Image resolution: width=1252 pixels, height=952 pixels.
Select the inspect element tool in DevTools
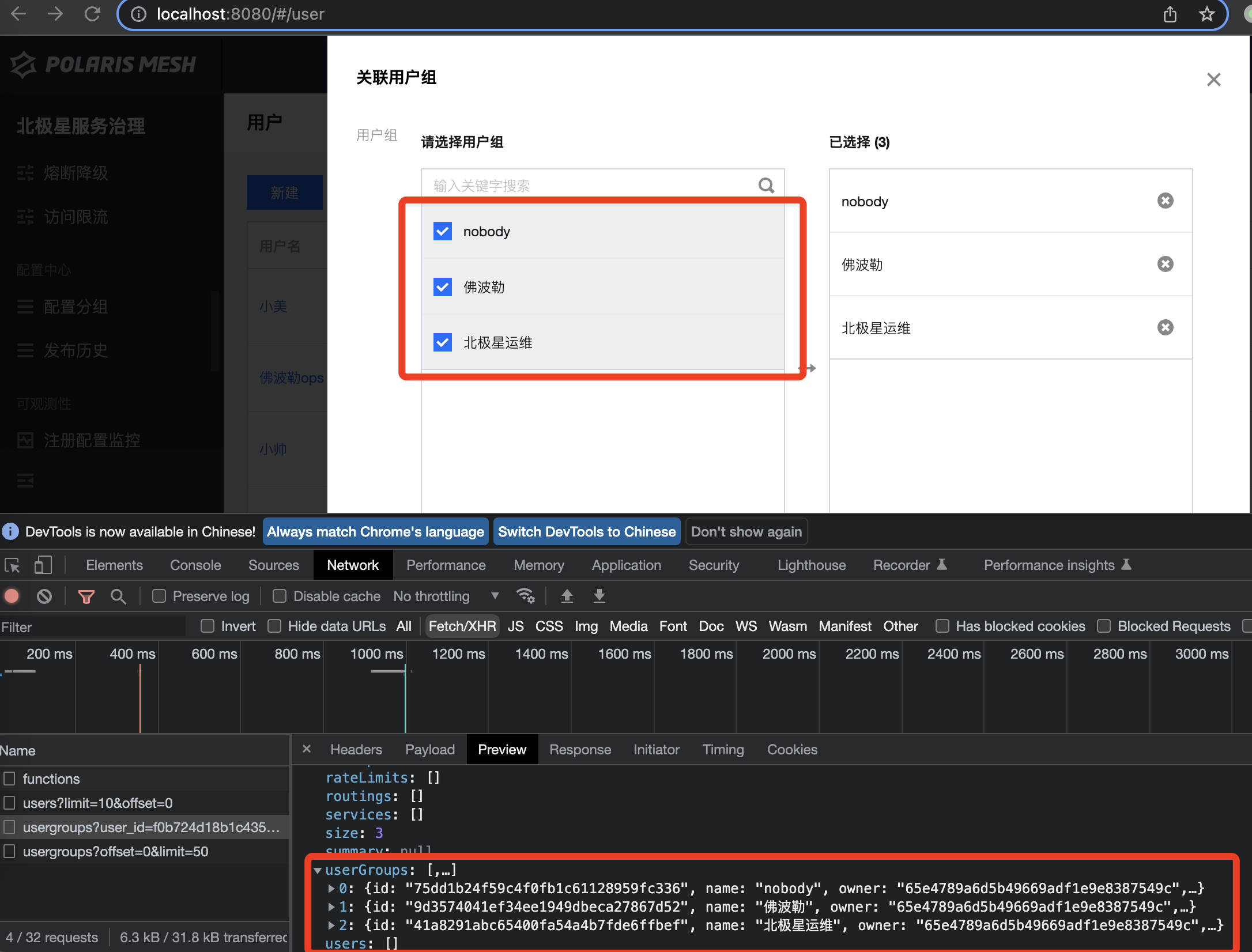pos(12,565)
